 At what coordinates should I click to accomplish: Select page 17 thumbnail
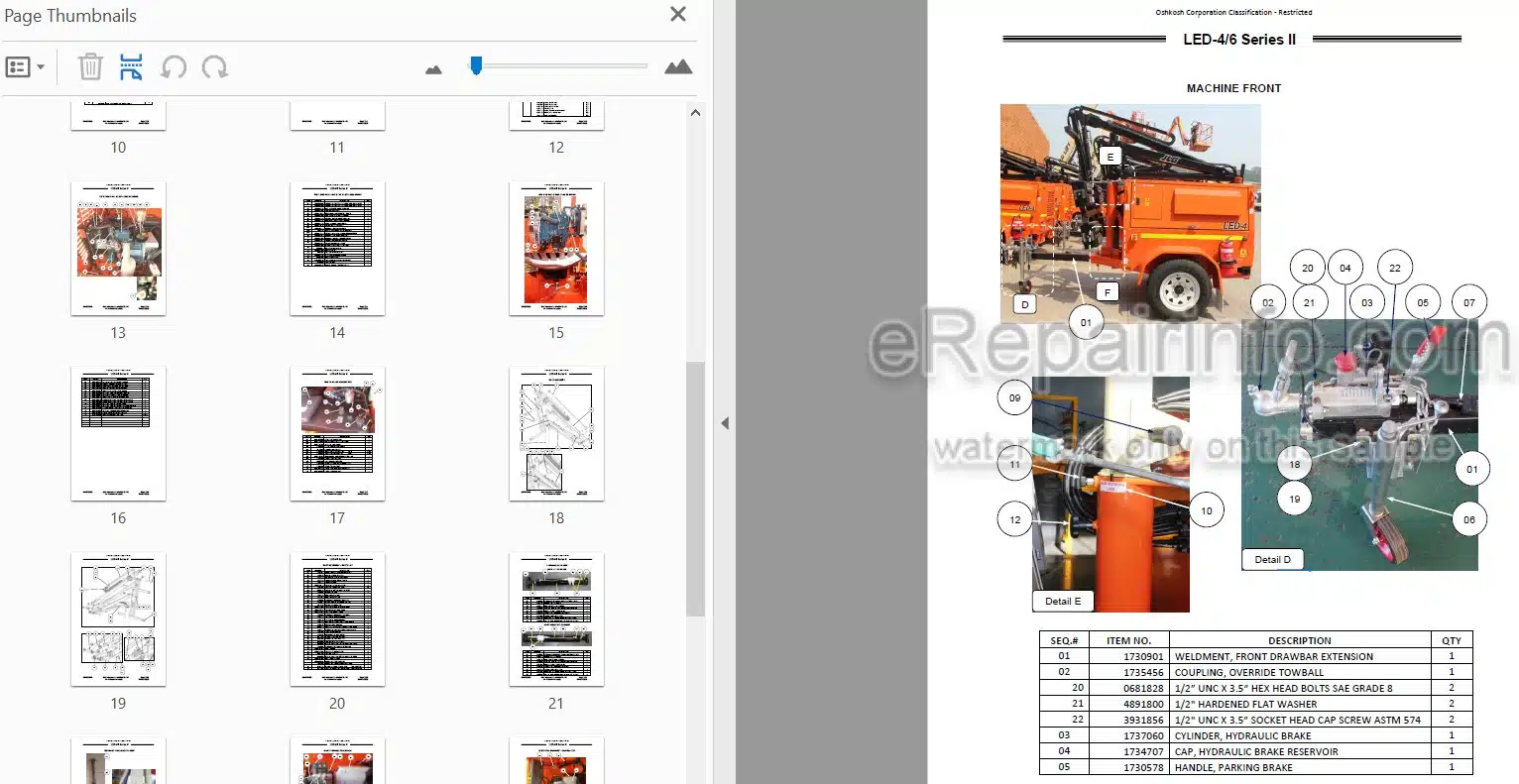(x=337, y=434)
